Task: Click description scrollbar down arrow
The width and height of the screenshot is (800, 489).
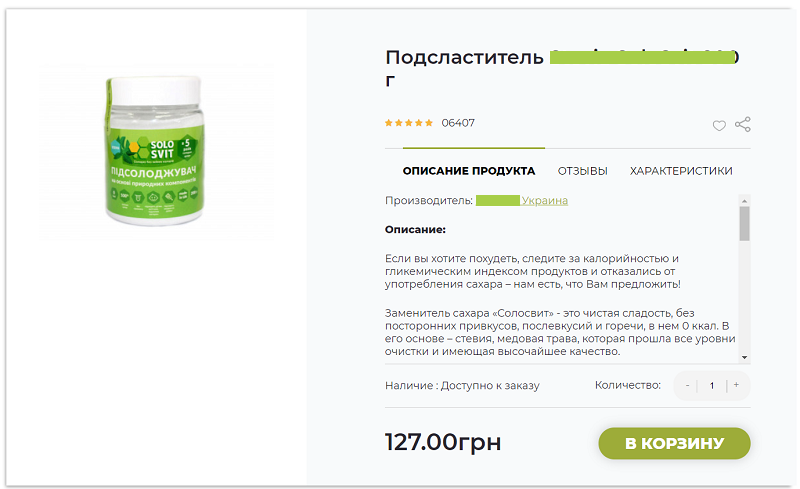Action: [x=744, y=357]
